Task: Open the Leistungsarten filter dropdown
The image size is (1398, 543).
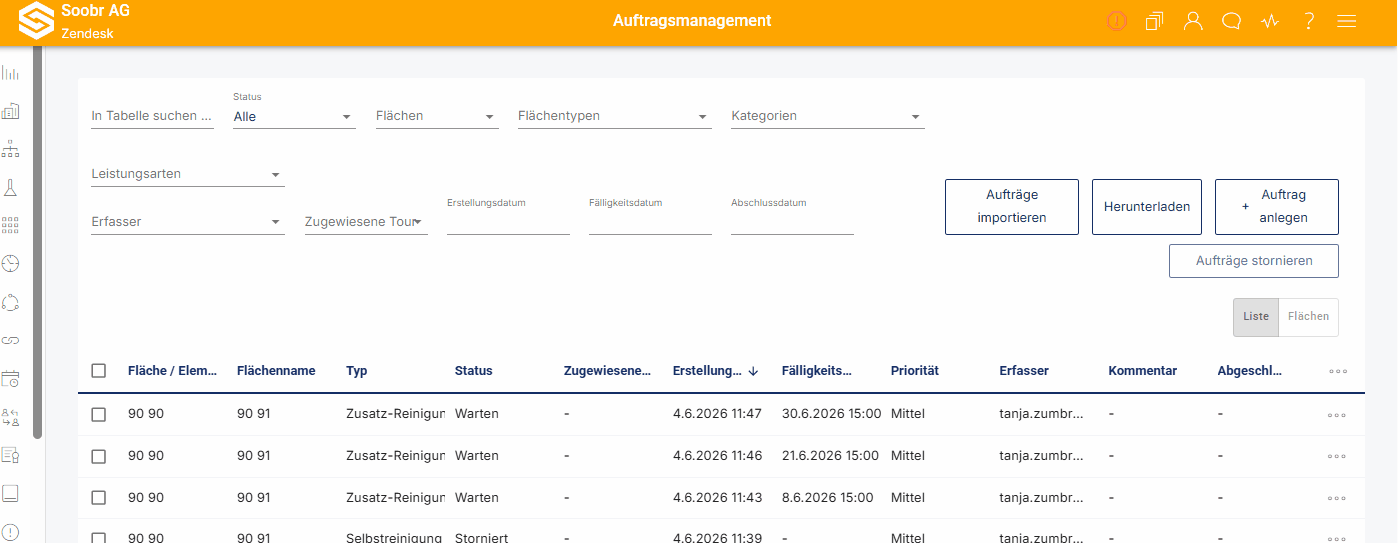Action: [x=188, y=174]
